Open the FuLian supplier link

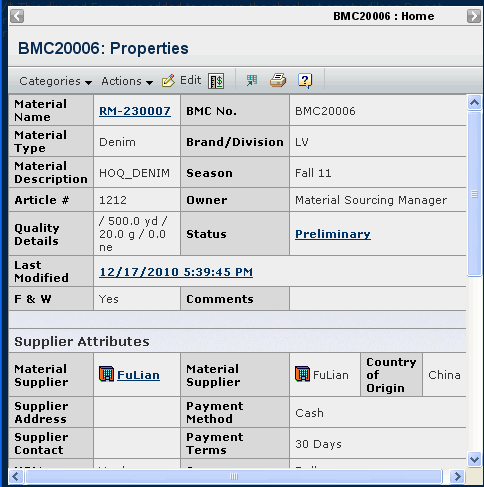[x=138, y=375]
